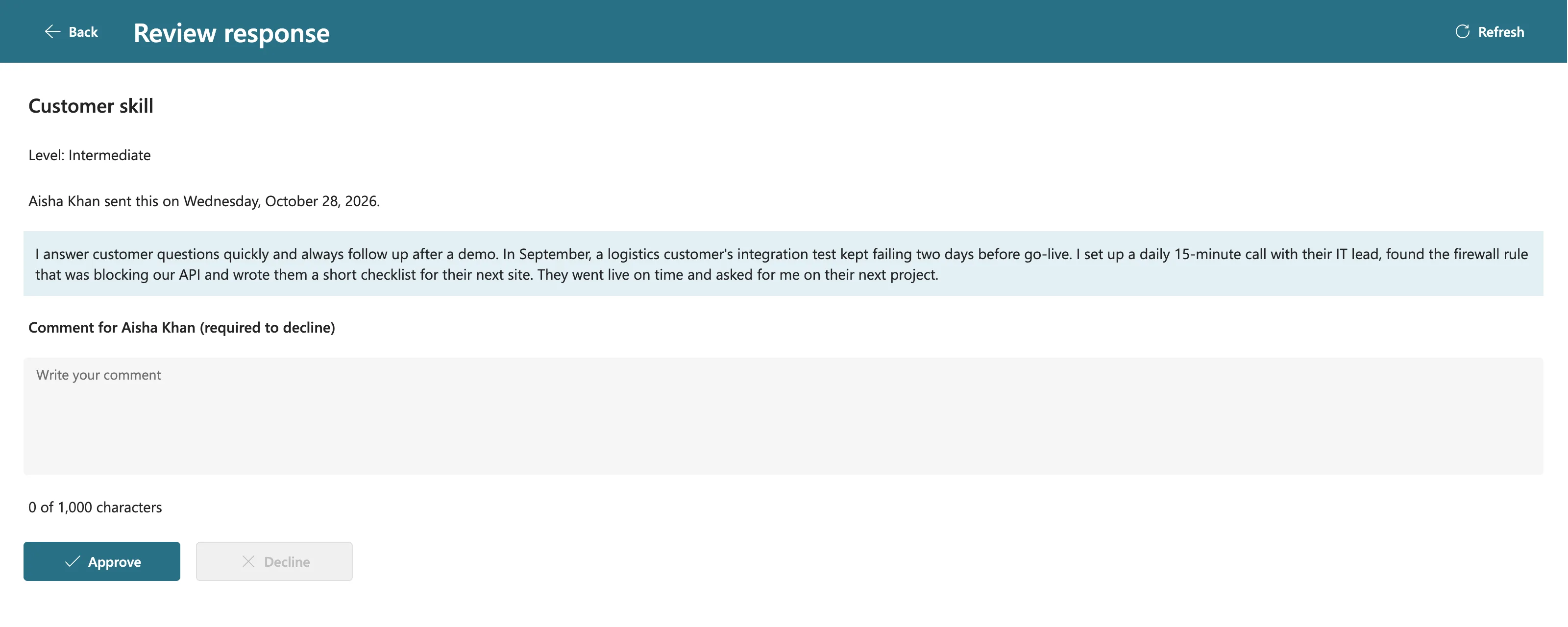
Task: Click the Refresh button
Action: (x=1490, y=32)
